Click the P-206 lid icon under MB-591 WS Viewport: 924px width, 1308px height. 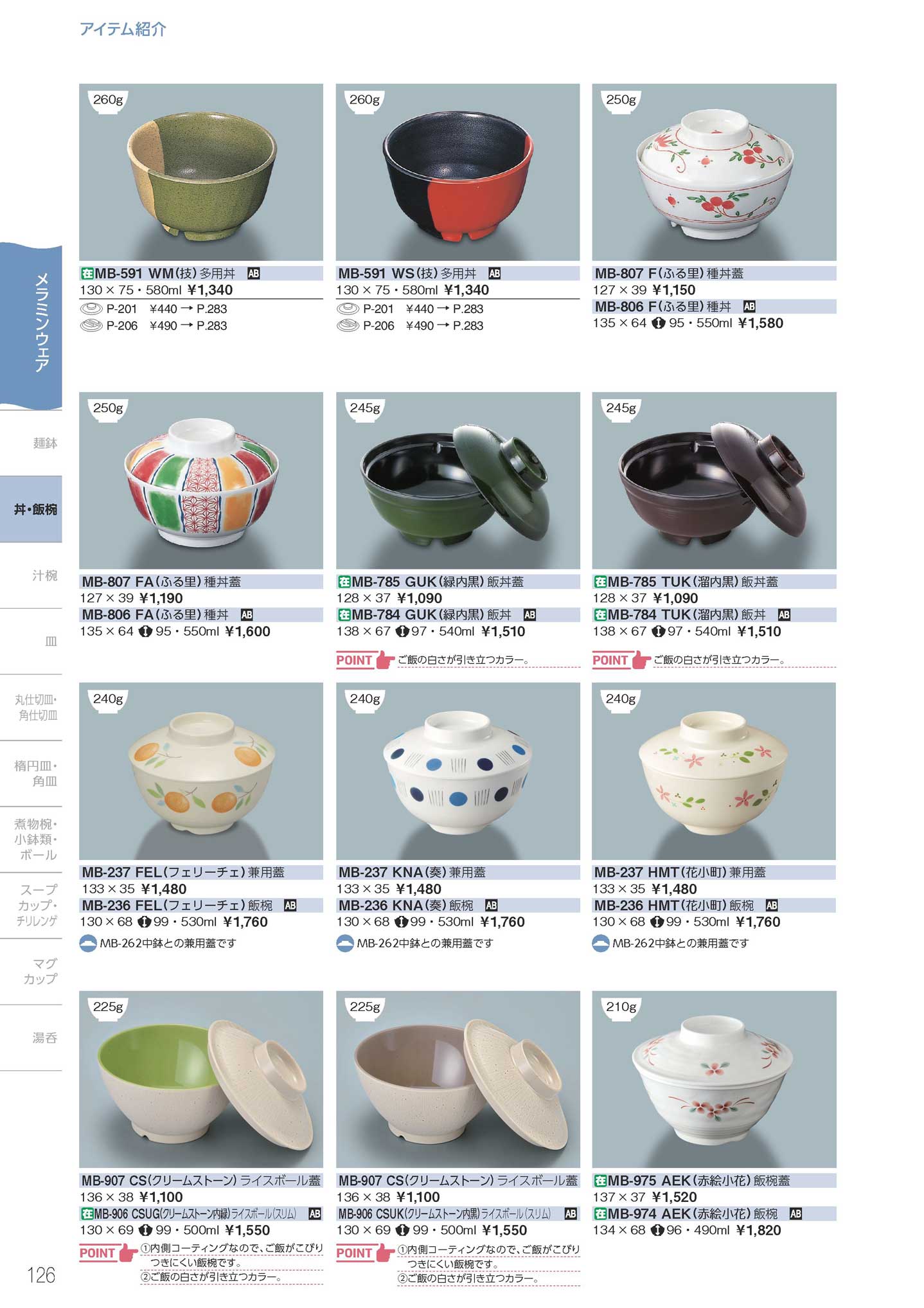pyautogui.click(x=348, y=326)
